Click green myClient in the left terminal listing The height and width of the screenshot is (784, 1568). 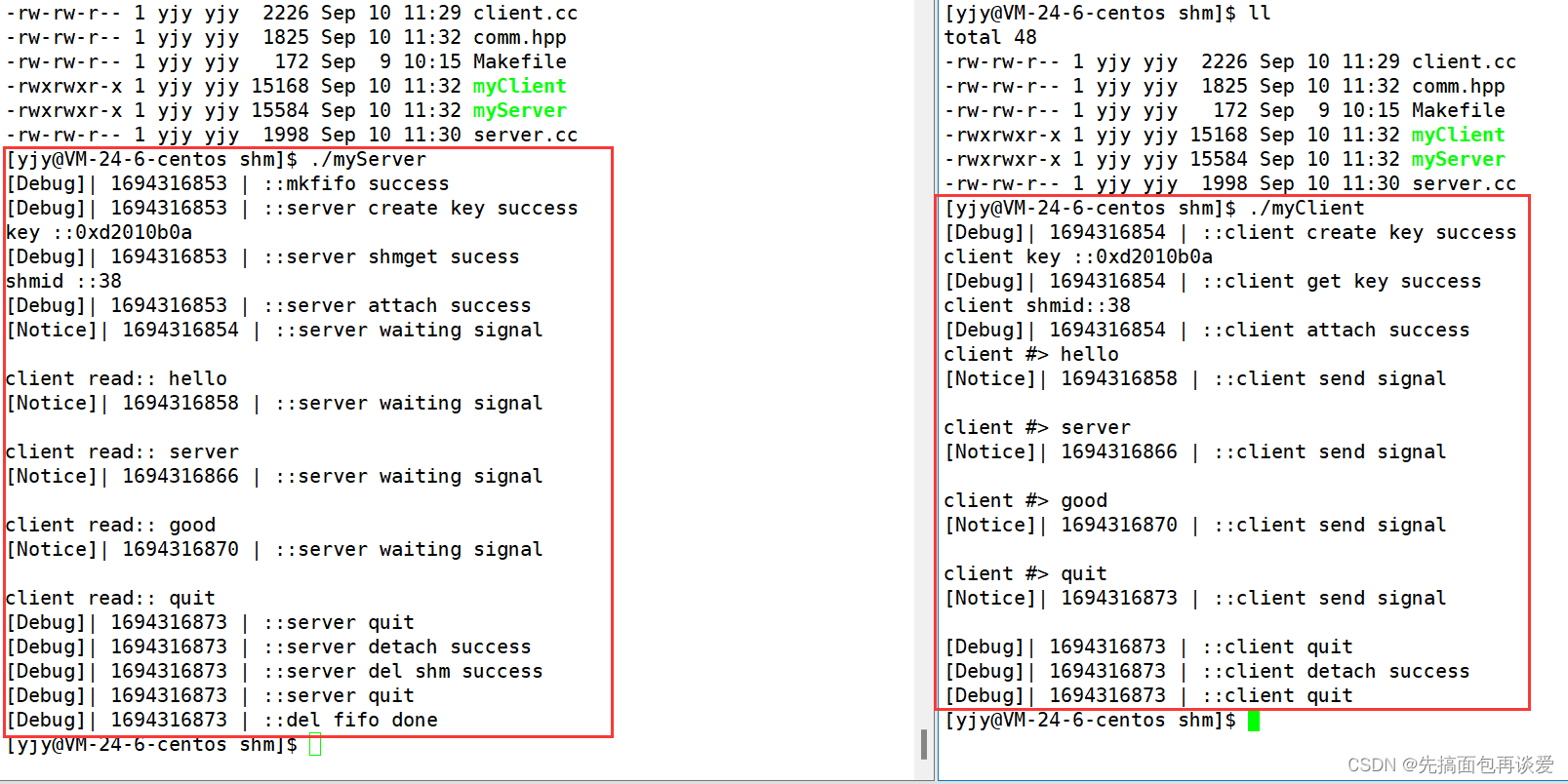coord(519,87)
